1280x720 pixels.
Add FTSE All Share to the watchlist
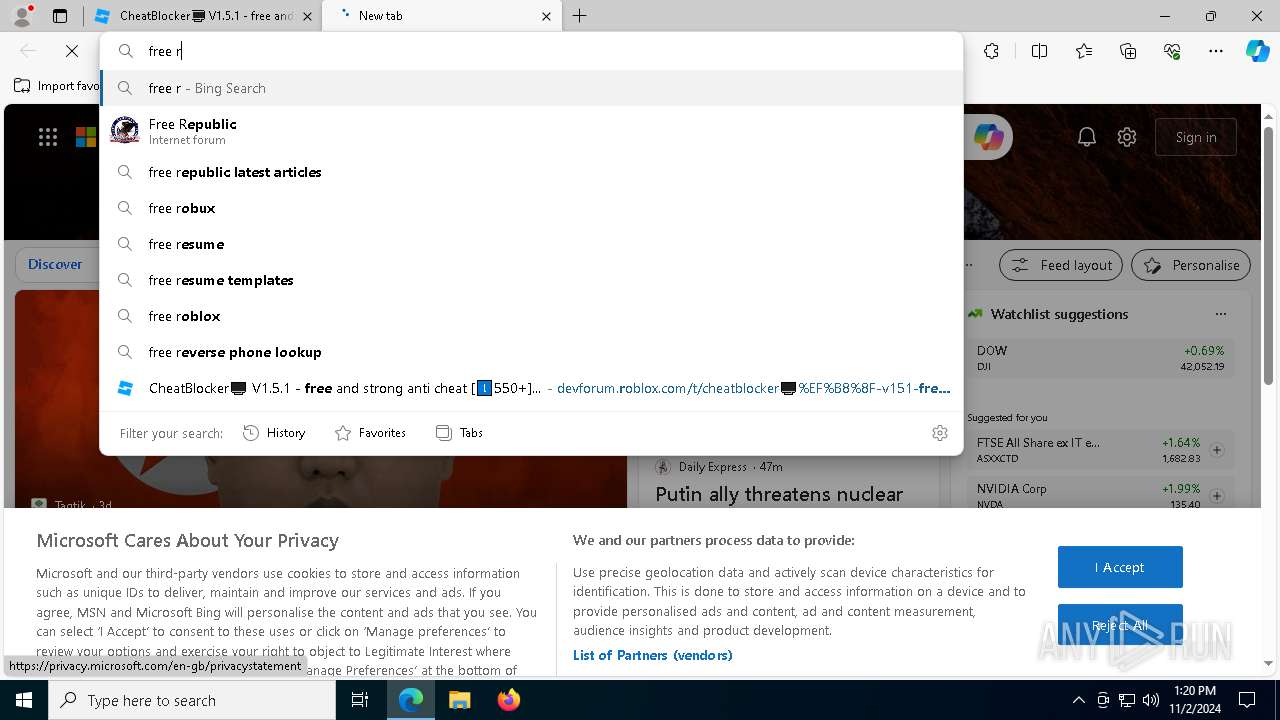[1217, 450]
